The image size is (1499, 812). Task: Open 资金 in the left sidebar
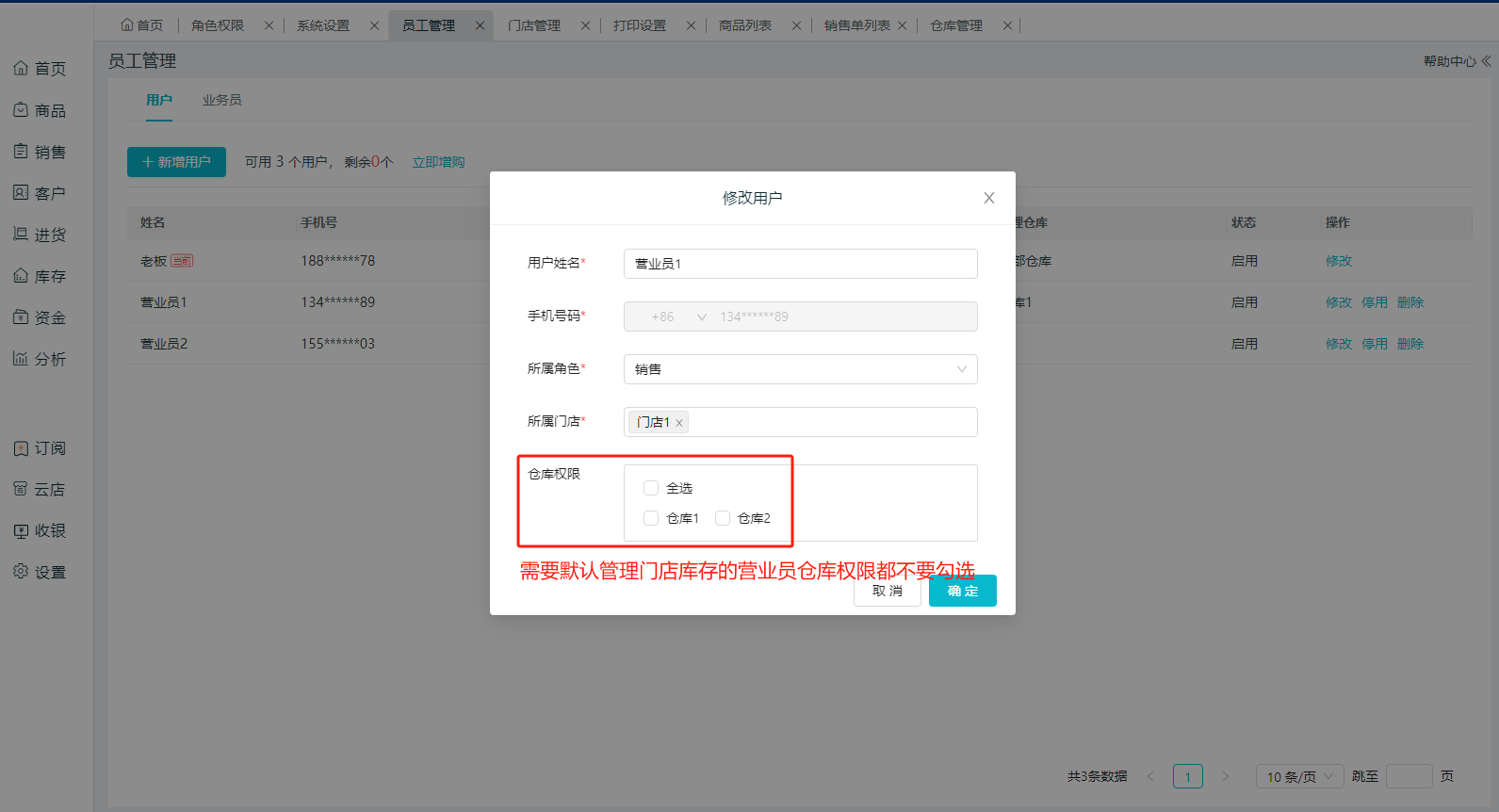point(40,317)
